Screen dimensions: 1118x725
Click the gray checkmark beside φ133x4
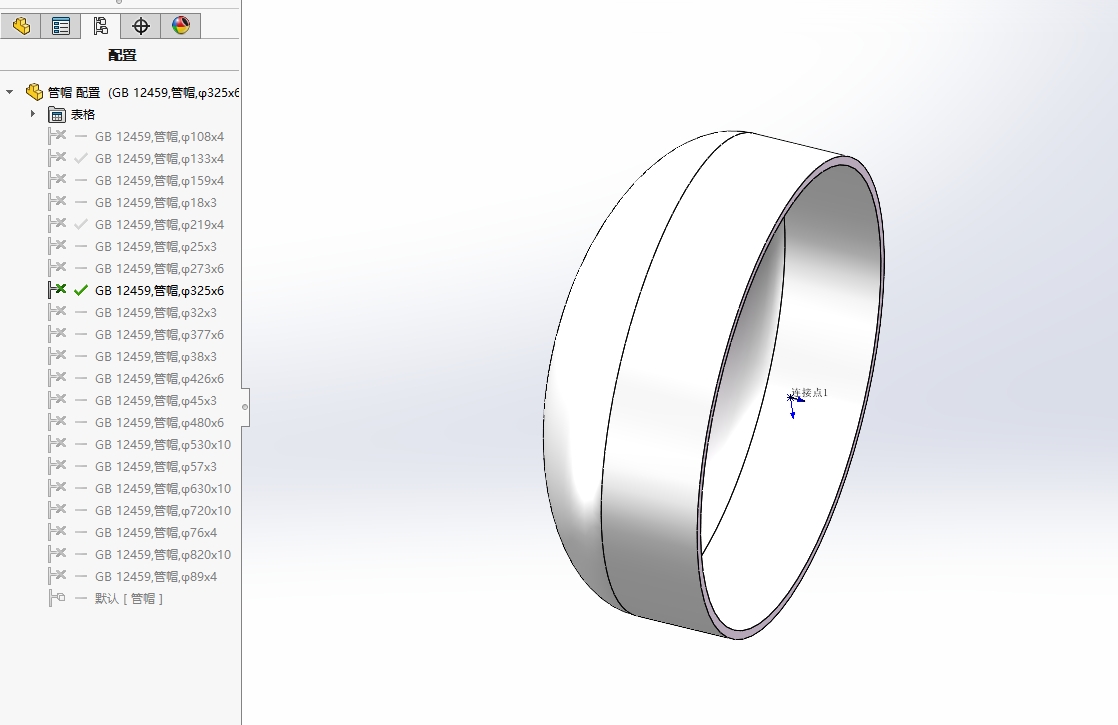pos(81,158)
